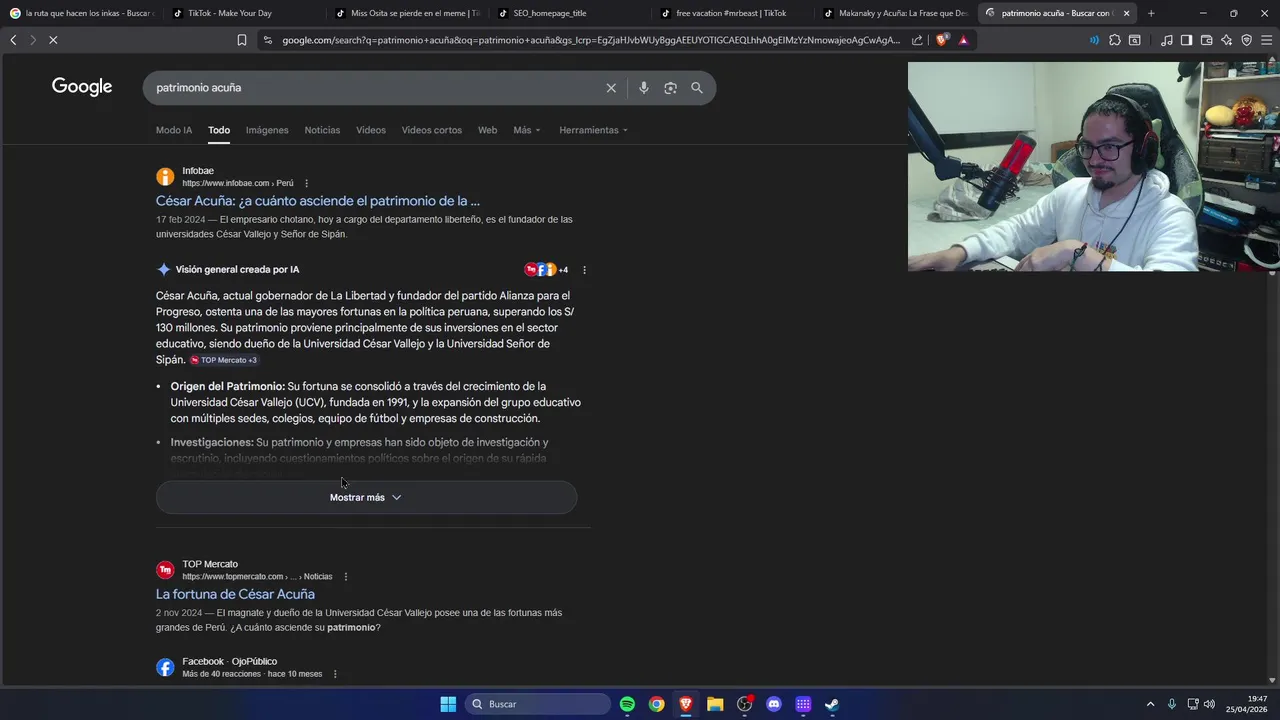Open File Explorer from the taskbar
This screenshot has width=1280, height=720.
pyautogui.click(x=715, y=704)
